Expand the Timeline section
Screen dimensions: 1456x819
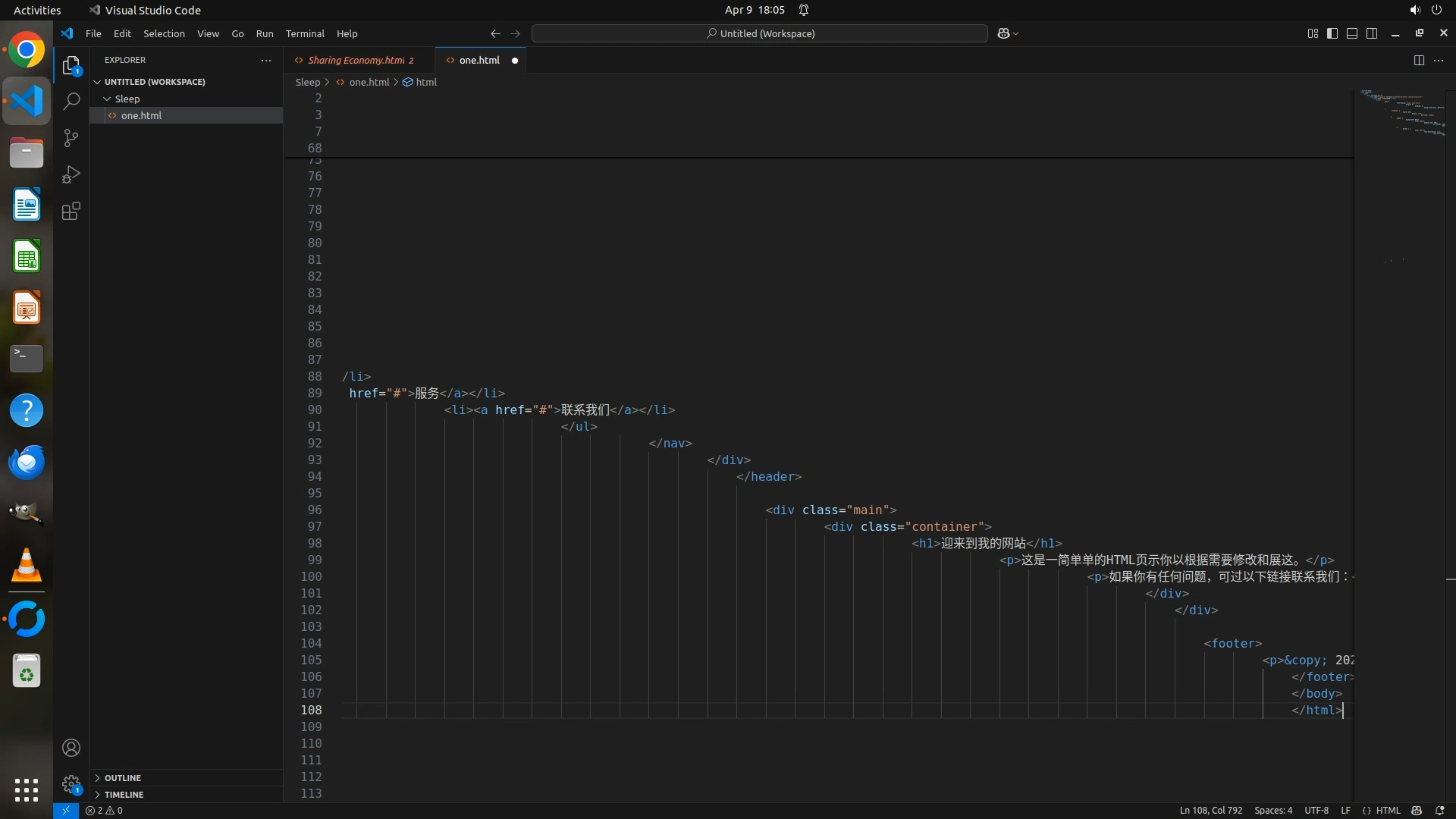coord(124,795)
